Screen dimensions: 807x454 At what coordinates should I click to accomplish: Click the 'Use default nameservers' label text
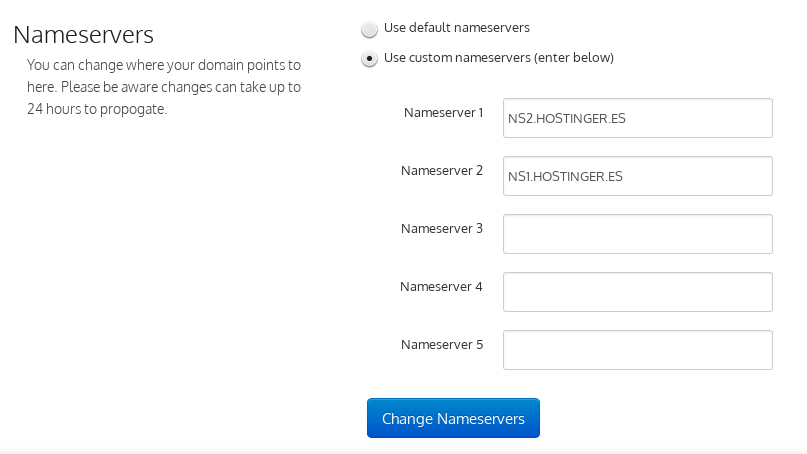tap(457, 27)
